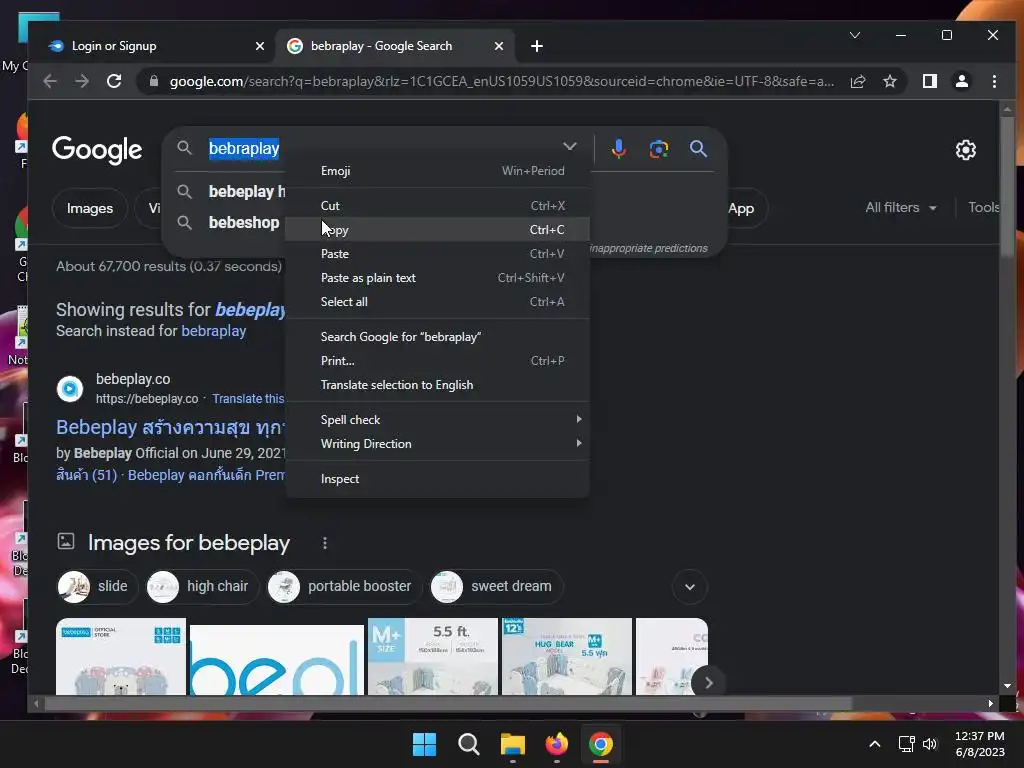The image size is (1024, 768).
Task: Collapse search suggestions dropdown arrow
Action: [x=569, y=146]
